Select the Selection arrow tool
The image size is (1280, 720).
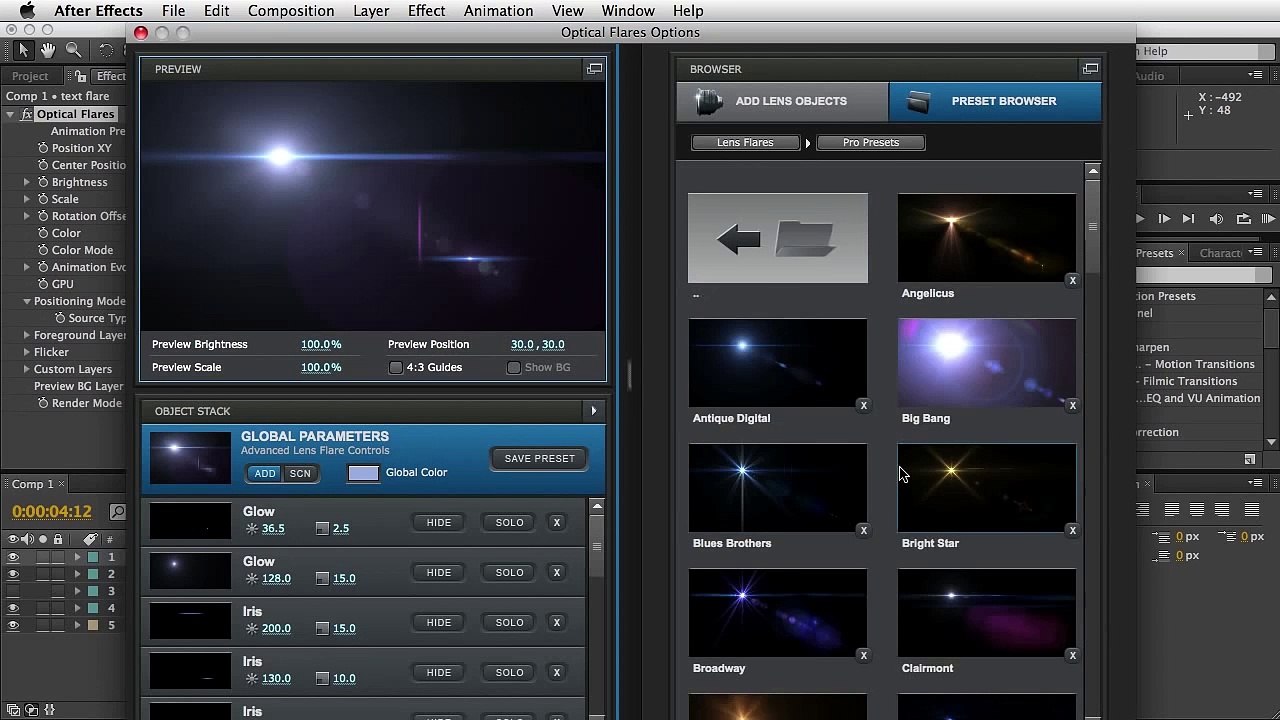pos(24,50)
